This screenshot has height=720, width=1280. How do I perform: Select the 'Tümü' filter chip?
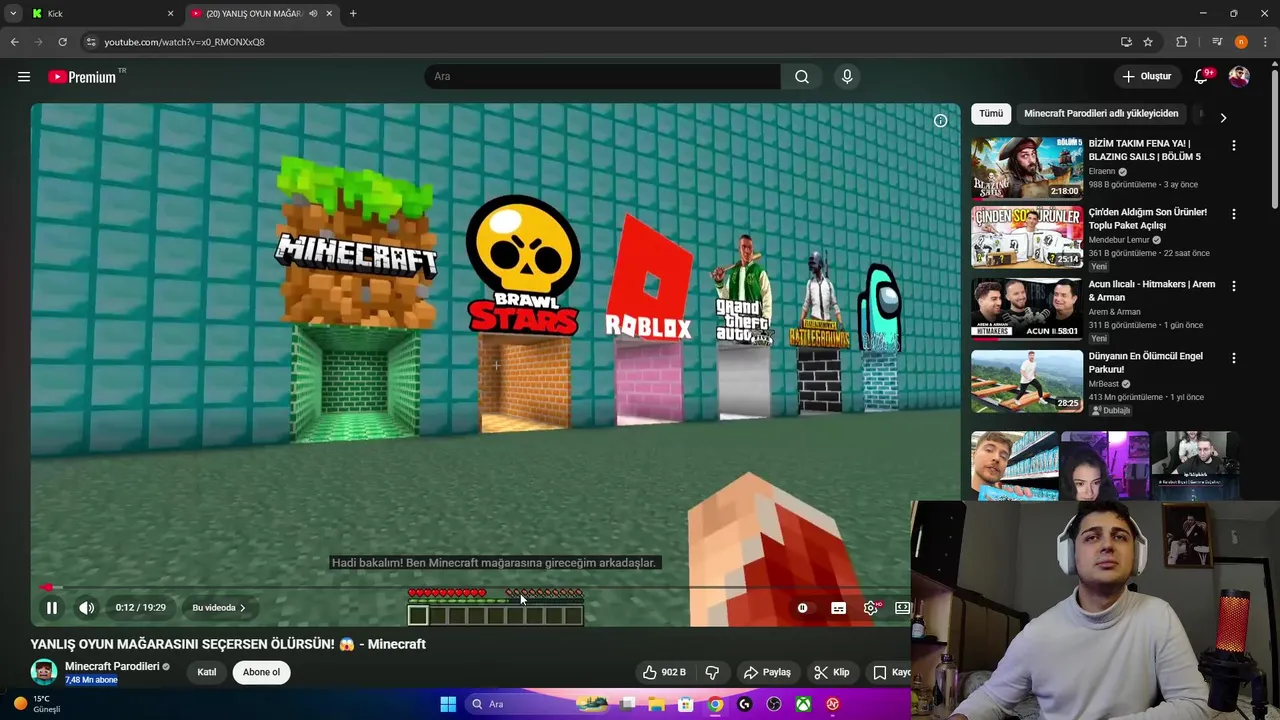click(991, 114)
